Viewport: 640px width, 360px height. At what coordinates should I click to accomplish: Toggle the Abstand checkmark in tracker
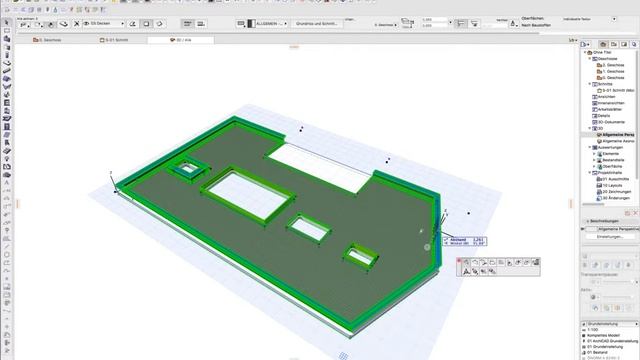[x=446, y=240]
